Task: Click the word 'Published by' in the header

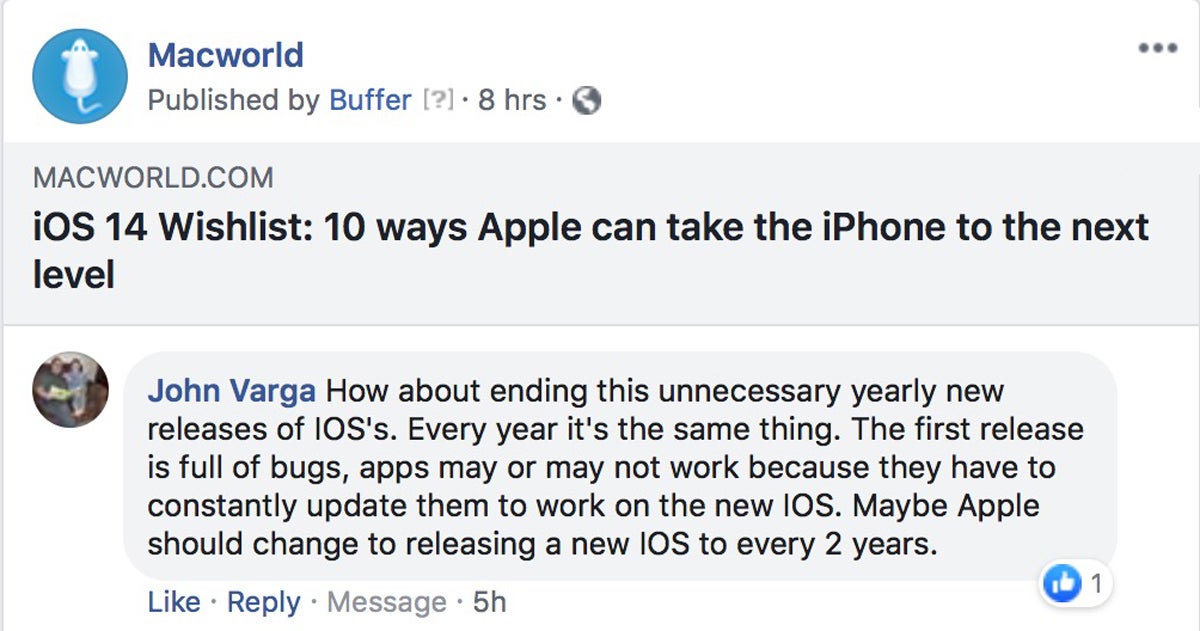Action: click(234, 100)
